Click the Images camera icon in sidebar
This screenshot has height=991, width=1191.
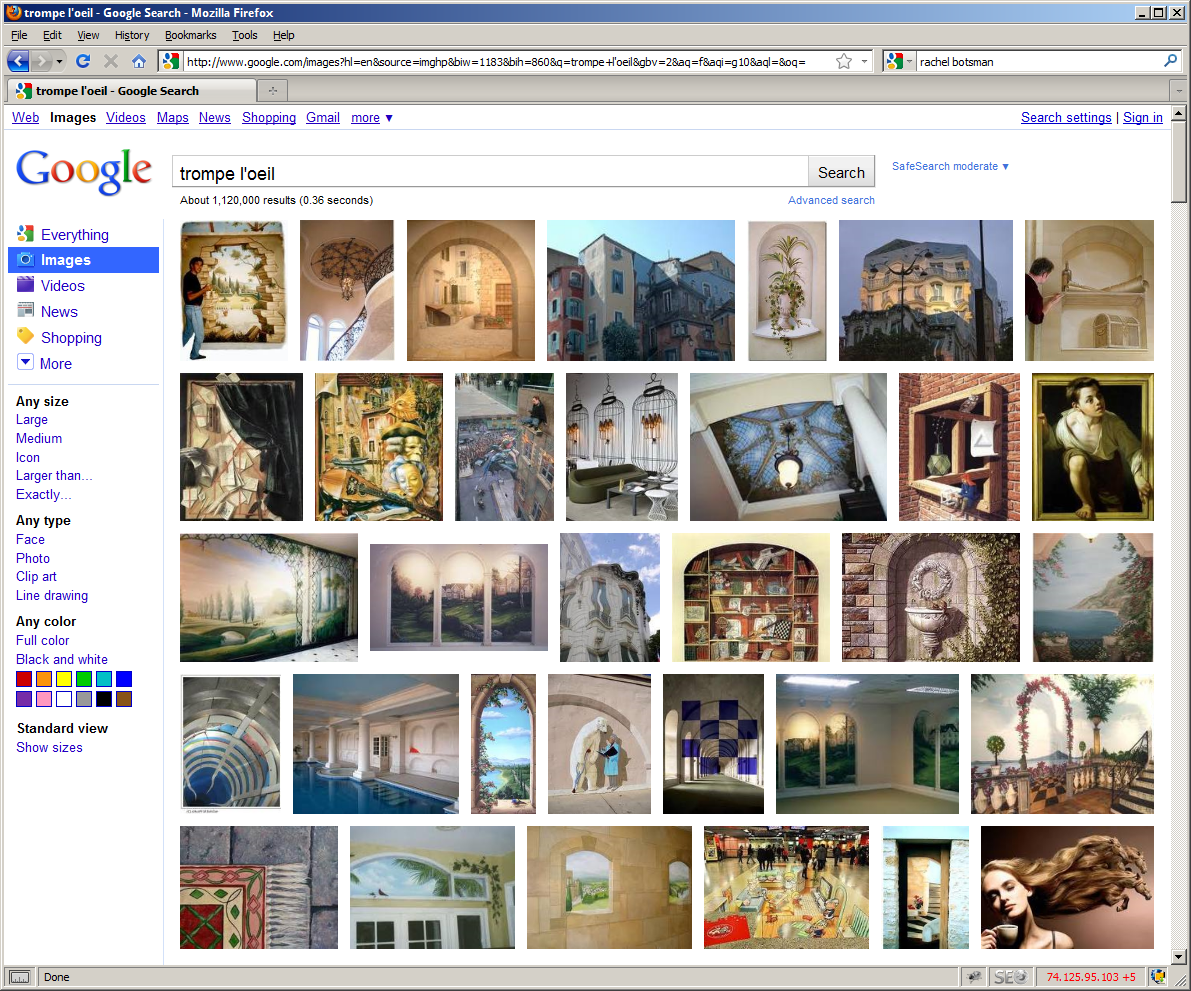tap(26, 260)
